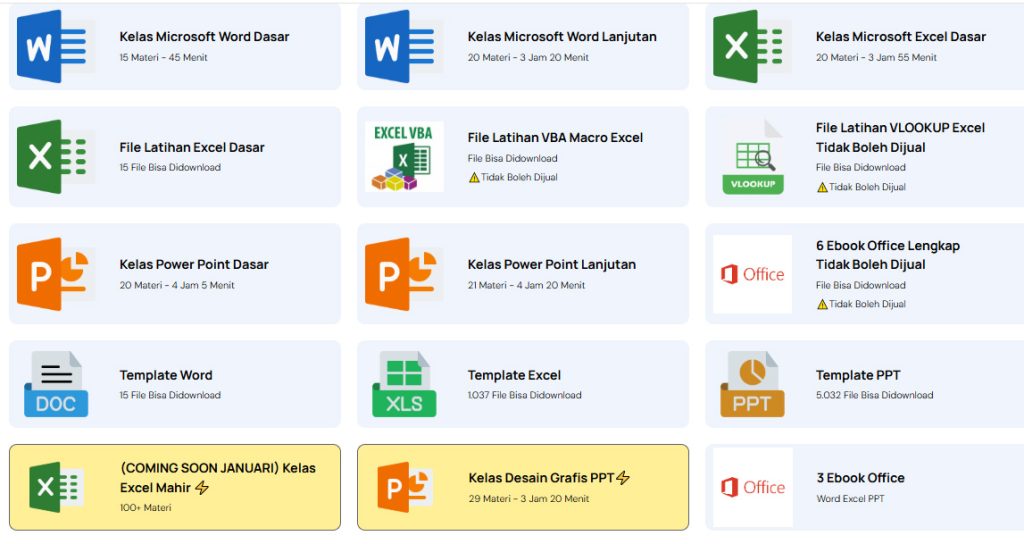The image size is (1024, 544).
Task: Open Template Excel title
Action: 515,376
